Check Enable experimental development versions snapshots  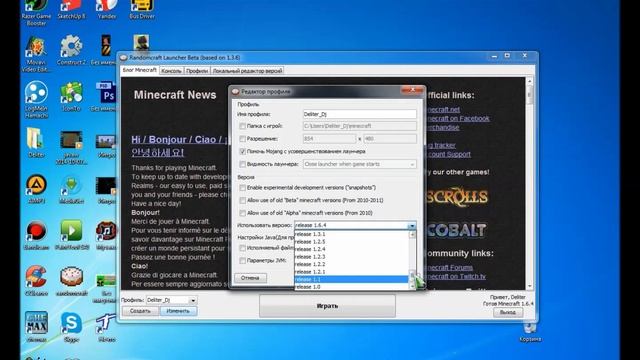242,188
